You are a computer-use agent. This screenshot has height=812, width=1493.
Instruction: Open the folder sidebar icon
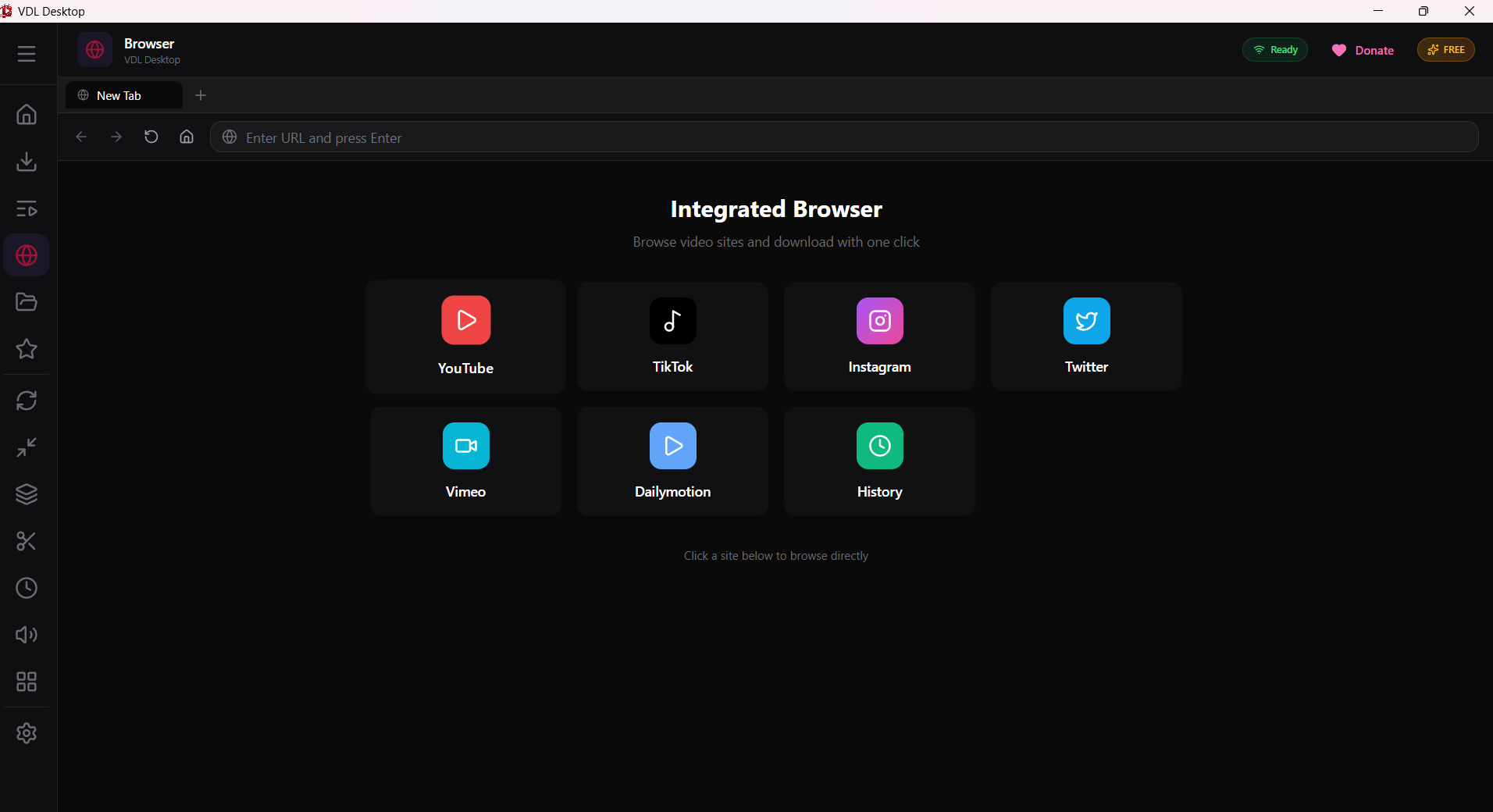(27, 302)
